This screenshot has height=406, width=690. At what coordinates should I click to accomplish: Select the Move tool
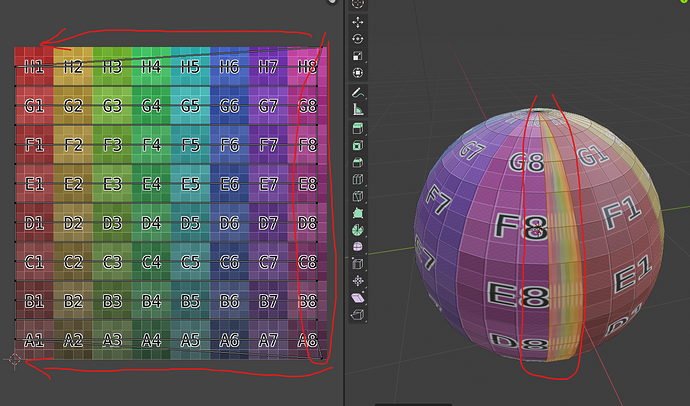[358, 22]
